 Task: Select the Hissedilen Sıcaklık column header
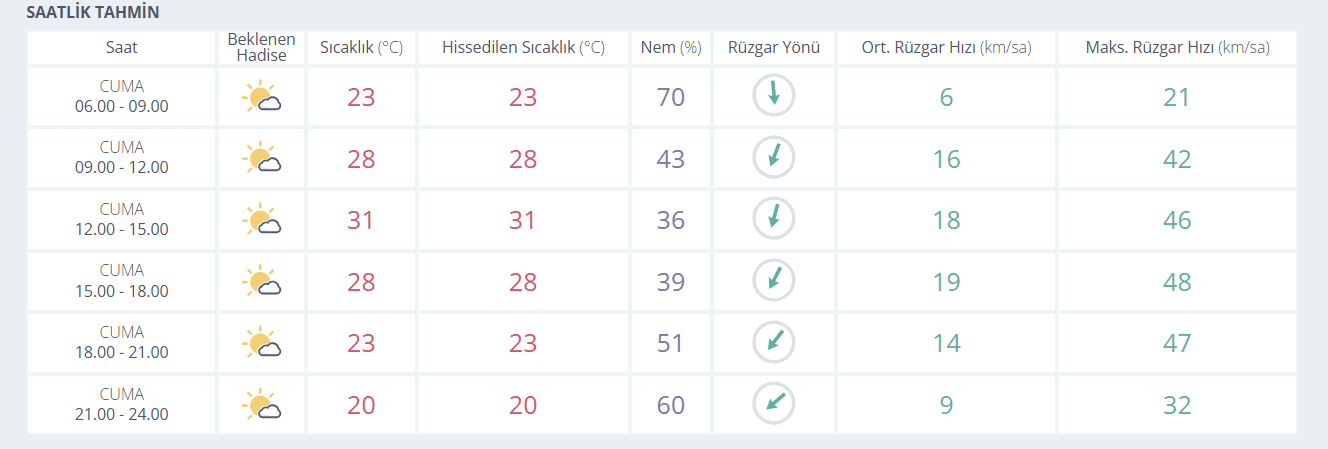point(524,47)
